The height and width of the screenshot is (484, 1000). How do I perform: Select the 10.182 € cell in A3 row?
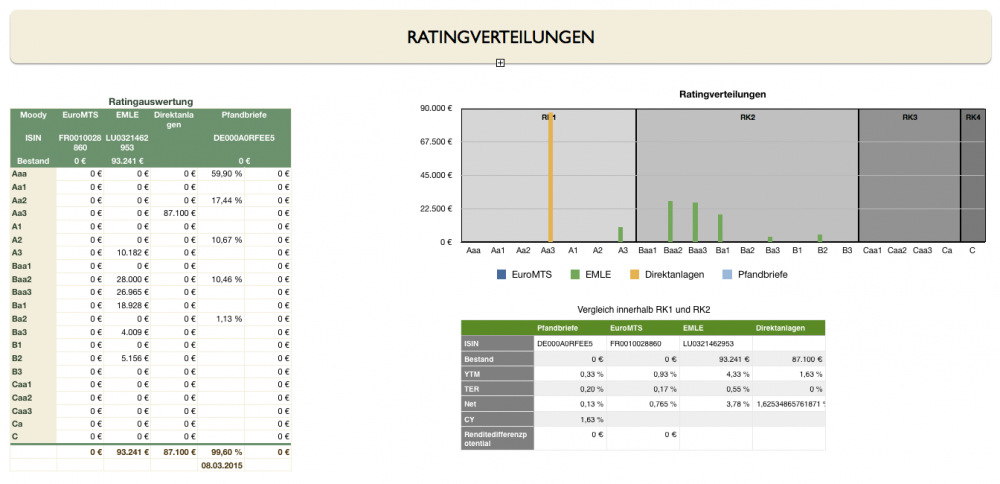[127, 253]
